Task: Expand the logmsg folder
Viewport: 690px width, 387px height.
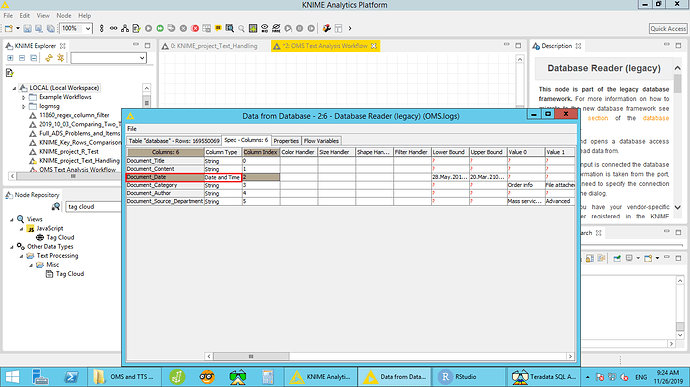Action: [24, 107]
